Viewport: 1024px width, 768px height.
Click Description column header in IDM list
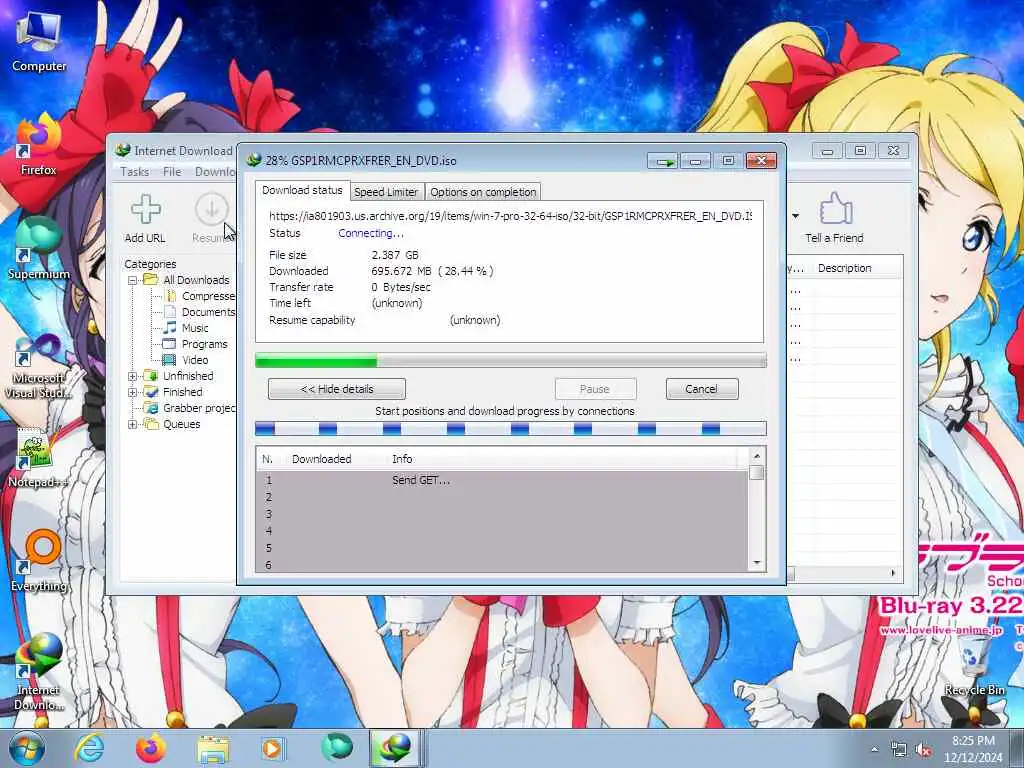(x=844, y=268)
